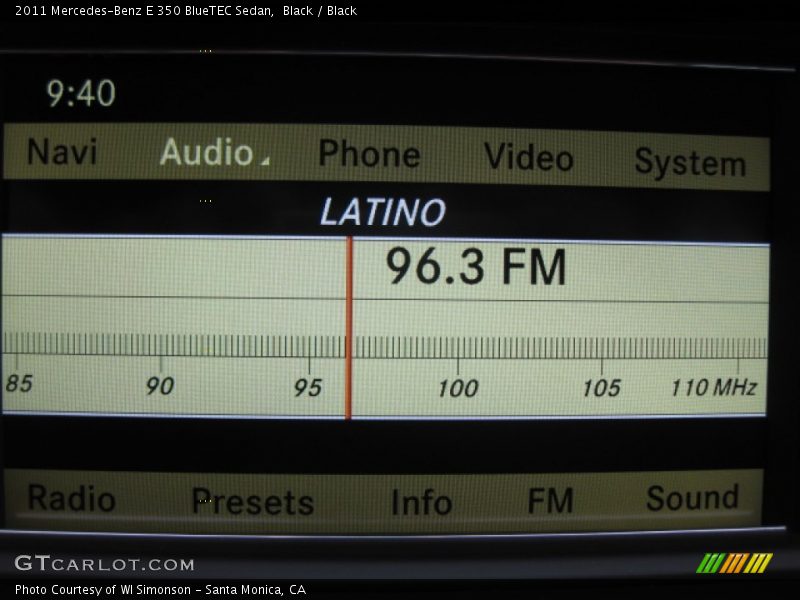Screen dimensions: 800x600
Task: Open the Navi menu
Action: 62,152
